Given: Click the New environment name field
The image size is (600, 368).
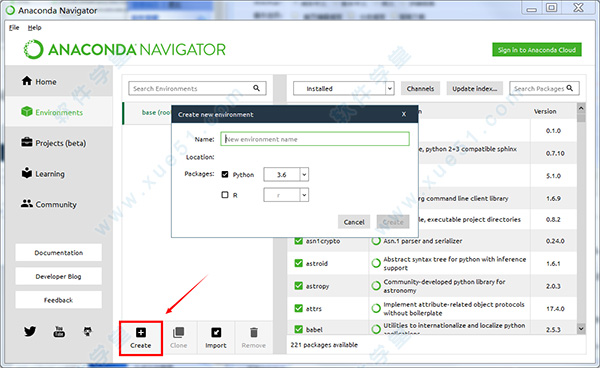Looking at the screenshot, I should (315, 139).
